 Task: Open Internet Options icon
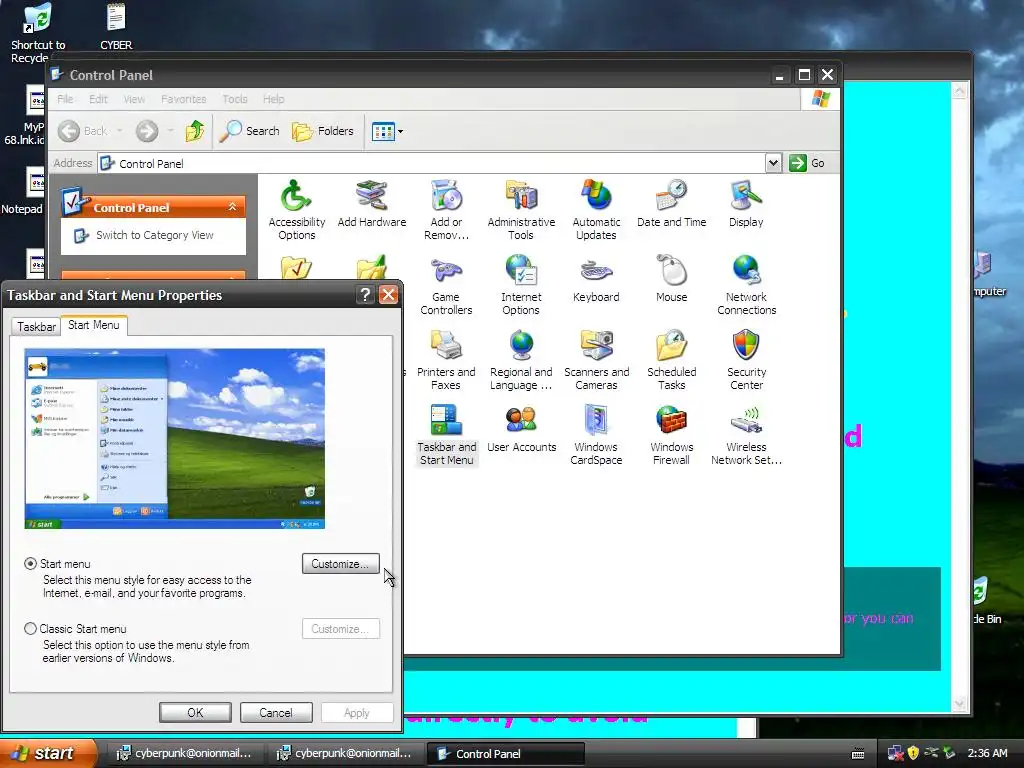[521, 285]
